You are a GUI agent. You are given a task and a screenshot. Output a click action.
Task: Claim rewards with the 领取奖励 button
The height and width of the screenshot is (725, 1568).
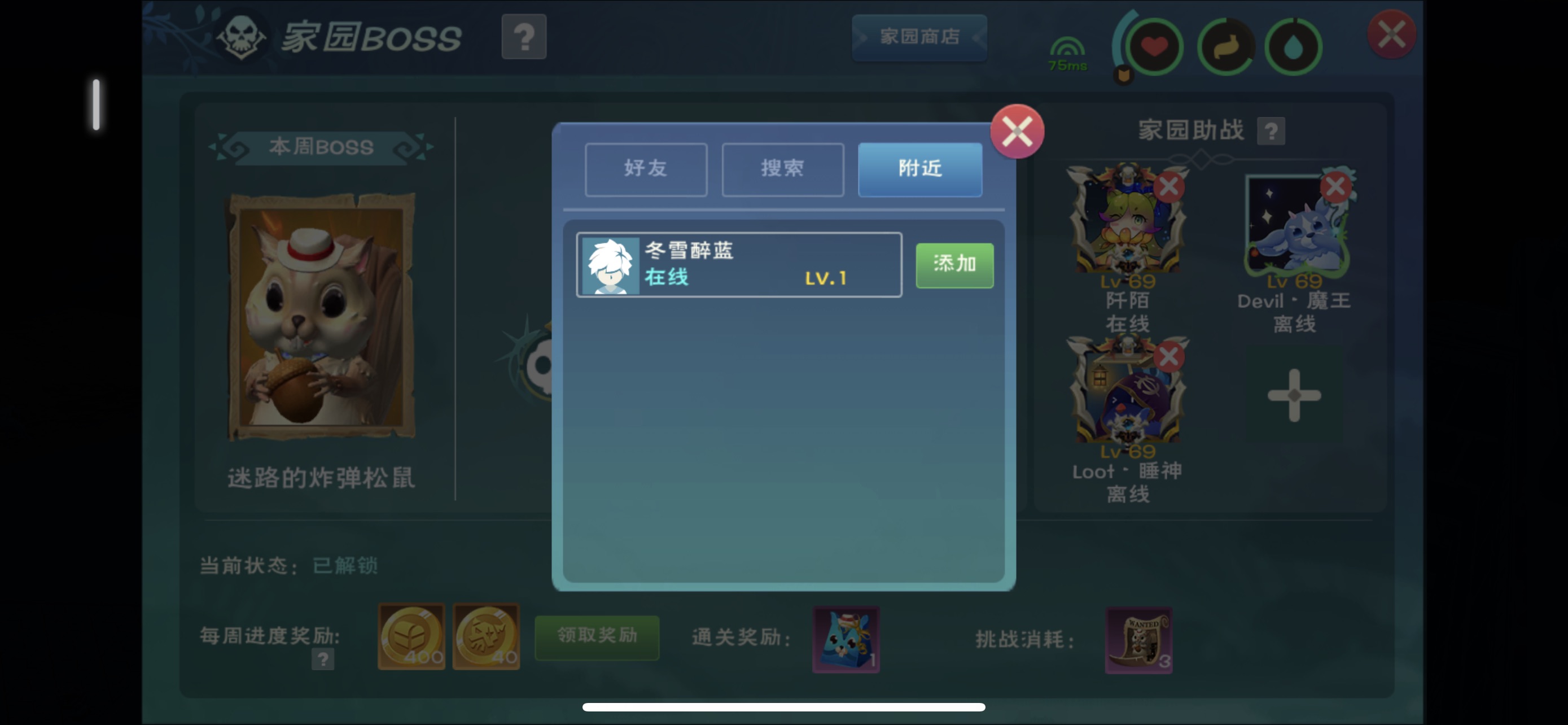point(597,636)
